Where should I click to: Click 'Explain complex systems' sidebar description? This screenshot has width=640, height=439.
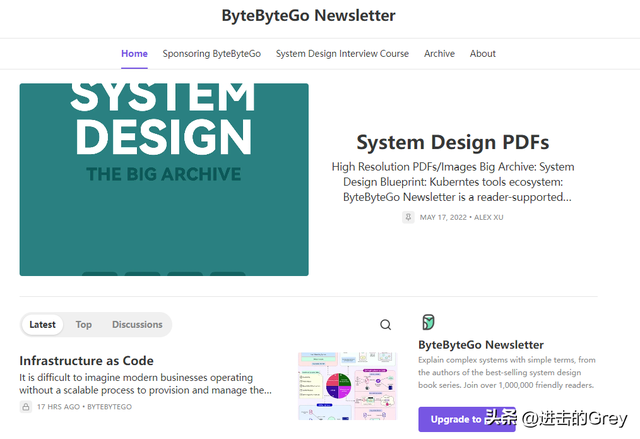[x=507, y=372]
